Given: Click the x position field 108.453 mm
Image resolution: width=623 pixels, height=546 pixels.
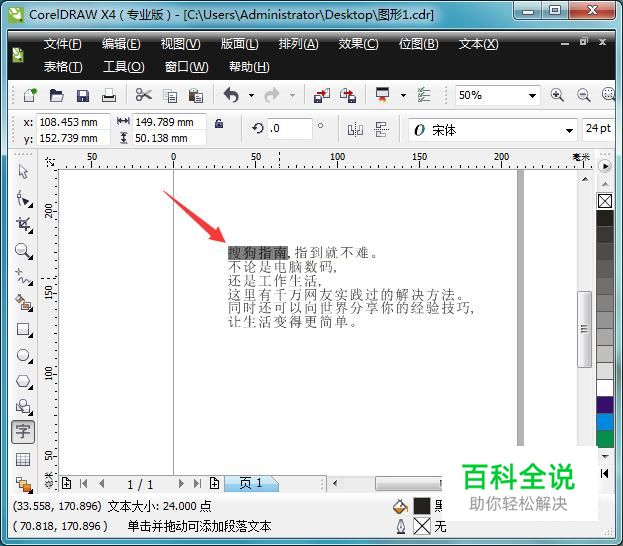Looking at the screenshot, I should tap(73, 122).
